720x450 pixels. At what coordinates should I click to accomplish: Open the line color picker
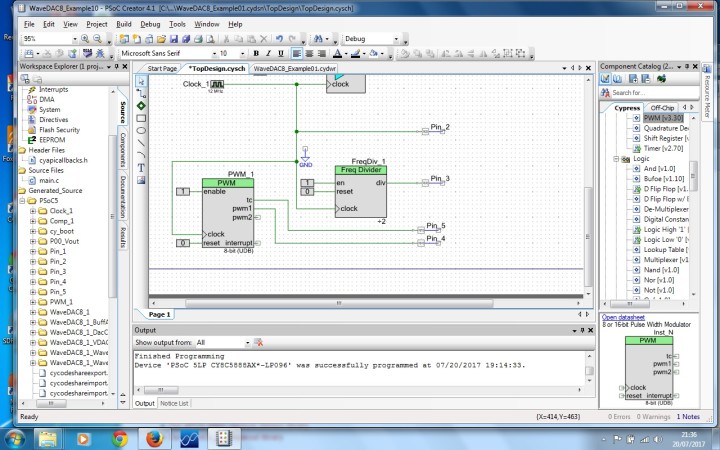(x=355, y=54)
